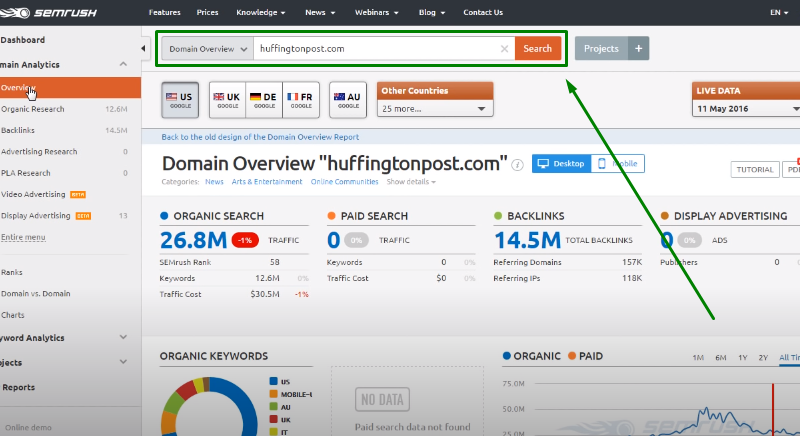Clear the domain search field
Viewport: 800px width, 436px height.
pyautogui.click(x=504, y=49)
